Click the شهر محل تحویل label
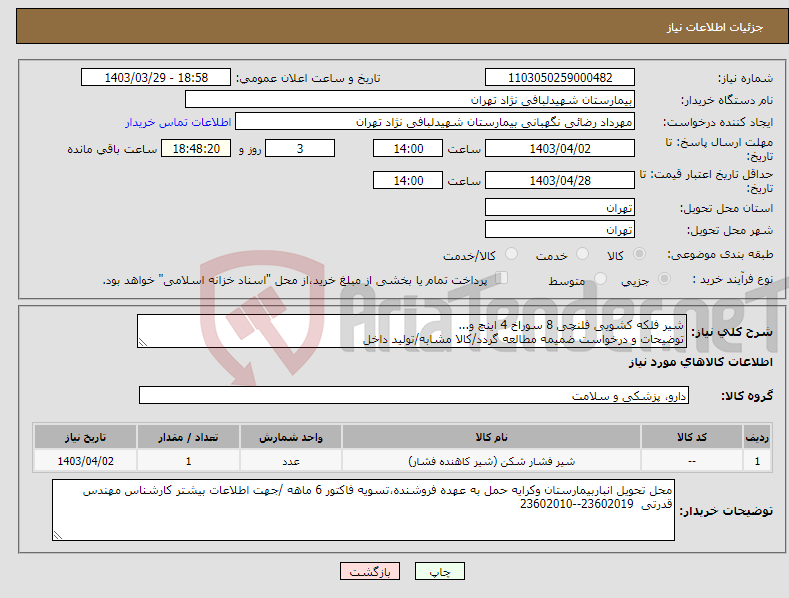 (730, 230)
